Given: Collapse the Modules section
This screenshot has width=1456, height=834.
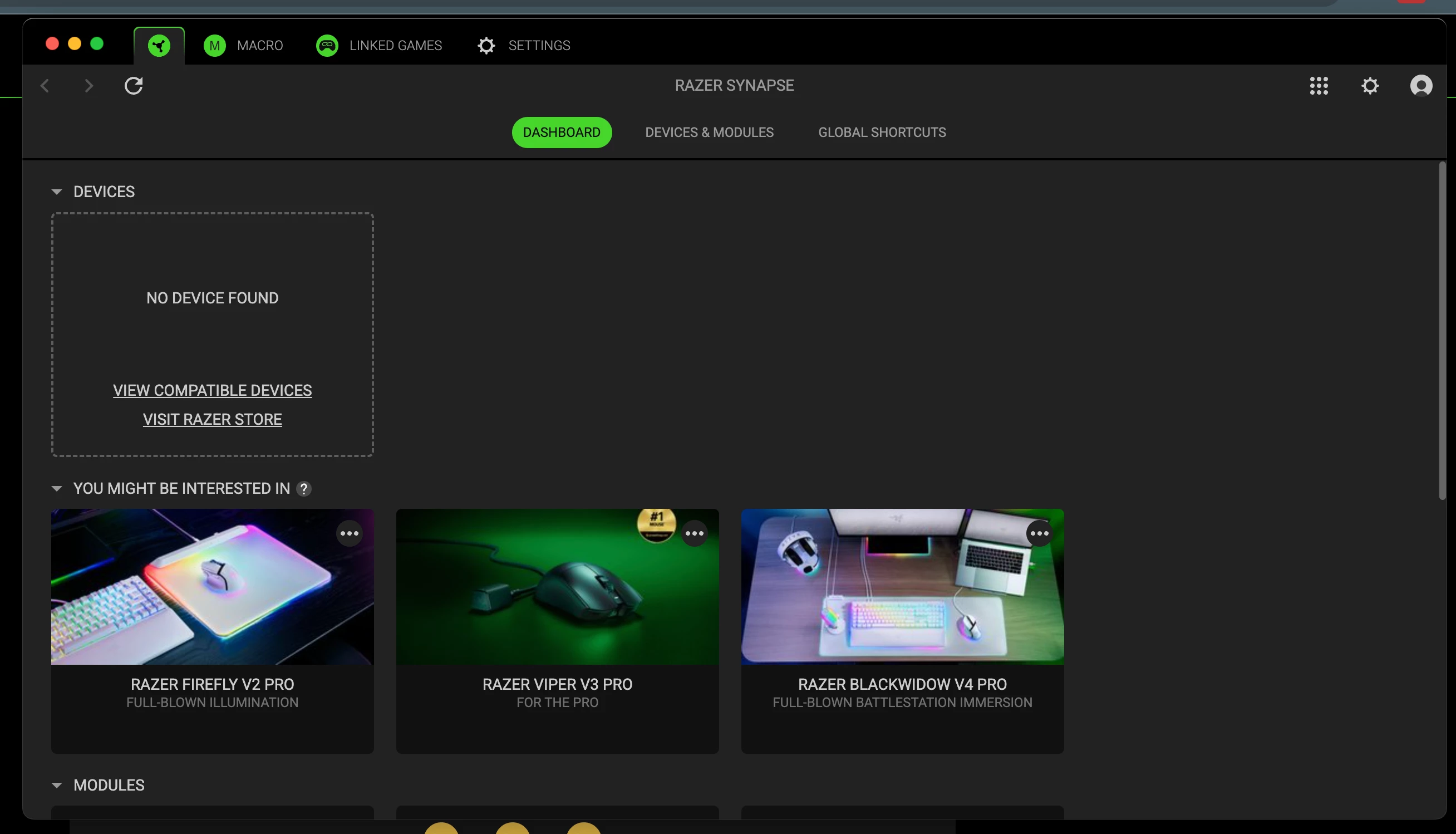Looking at the screenshot, I should [57, 786].
